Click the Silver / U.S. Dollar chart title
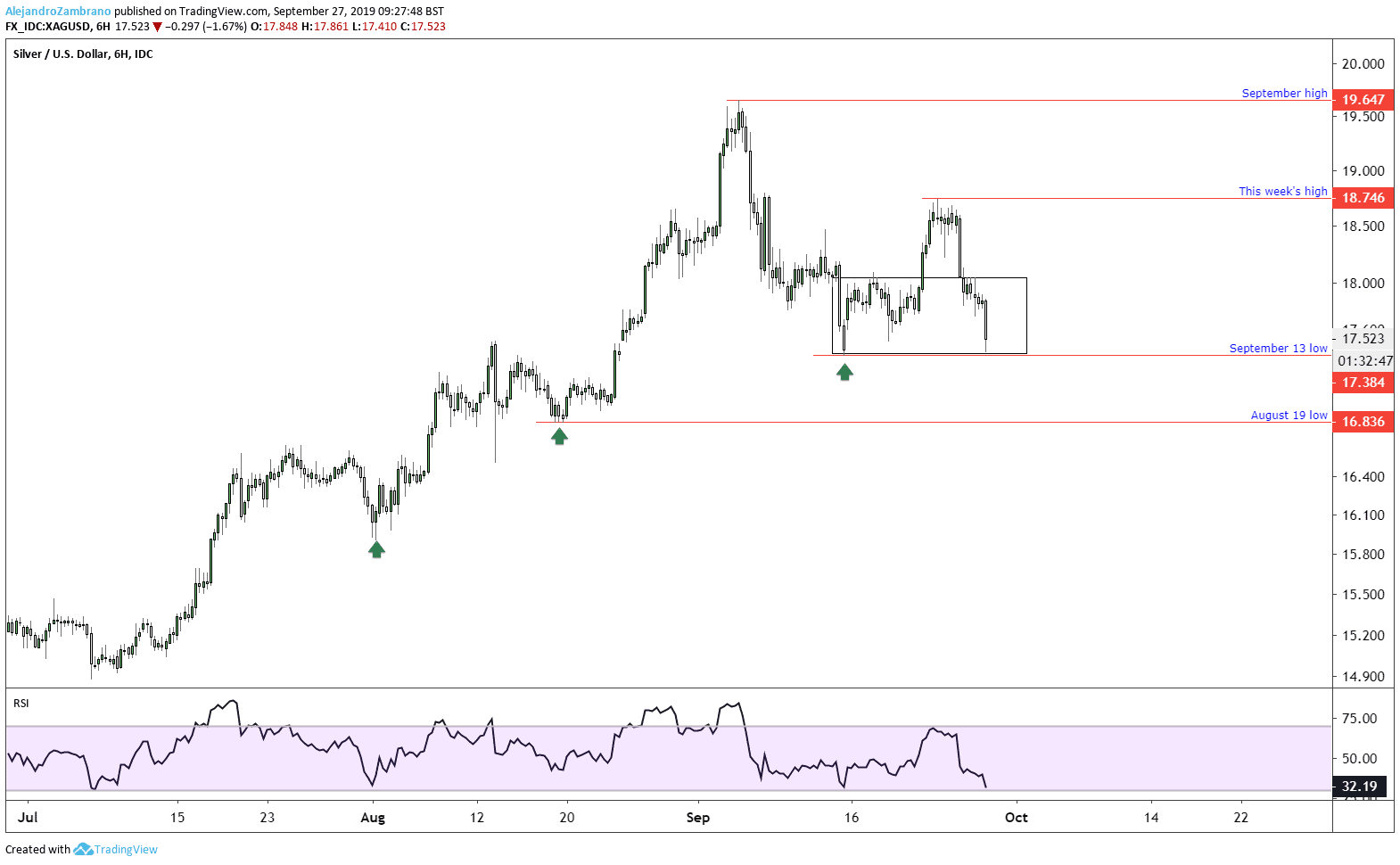 pos(83,54)
